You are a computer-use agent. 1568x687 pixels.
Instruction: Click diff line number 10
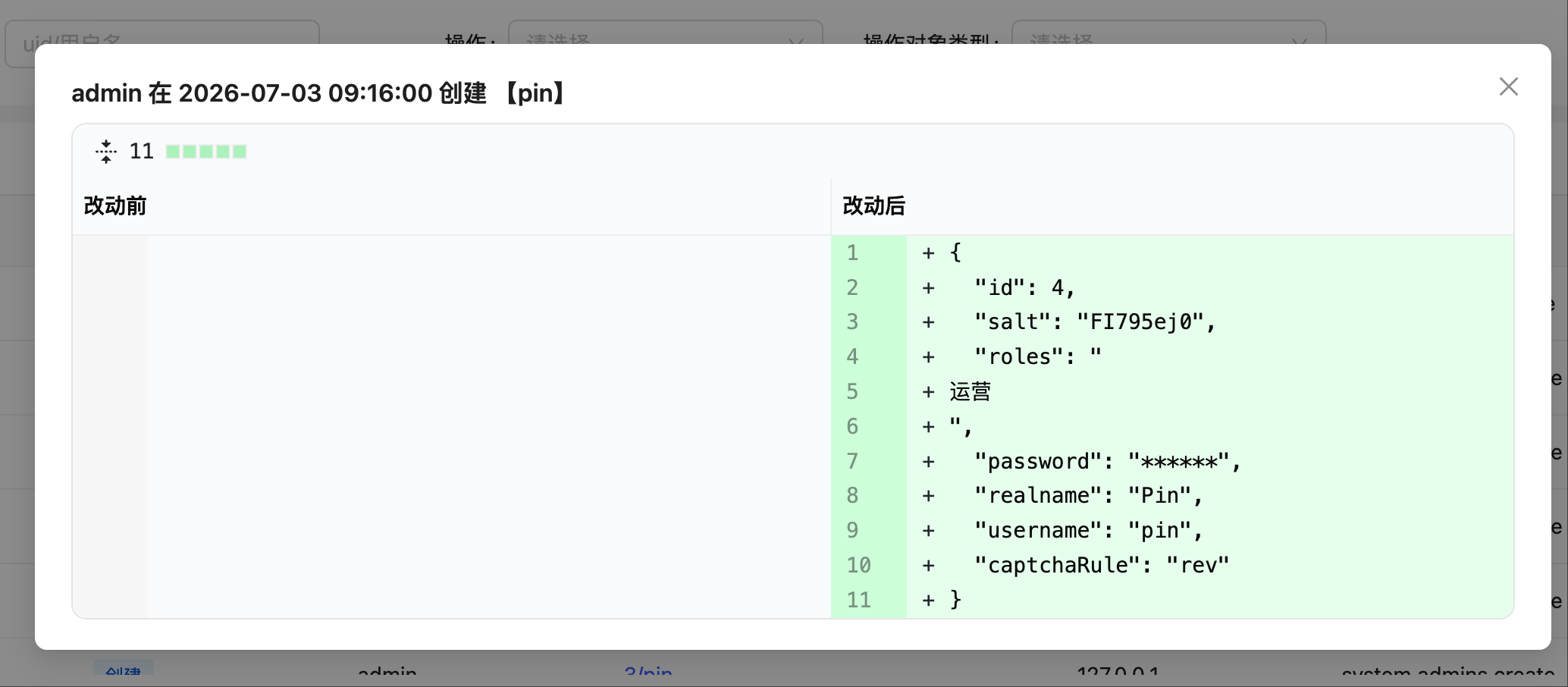[x=859, y=566]
